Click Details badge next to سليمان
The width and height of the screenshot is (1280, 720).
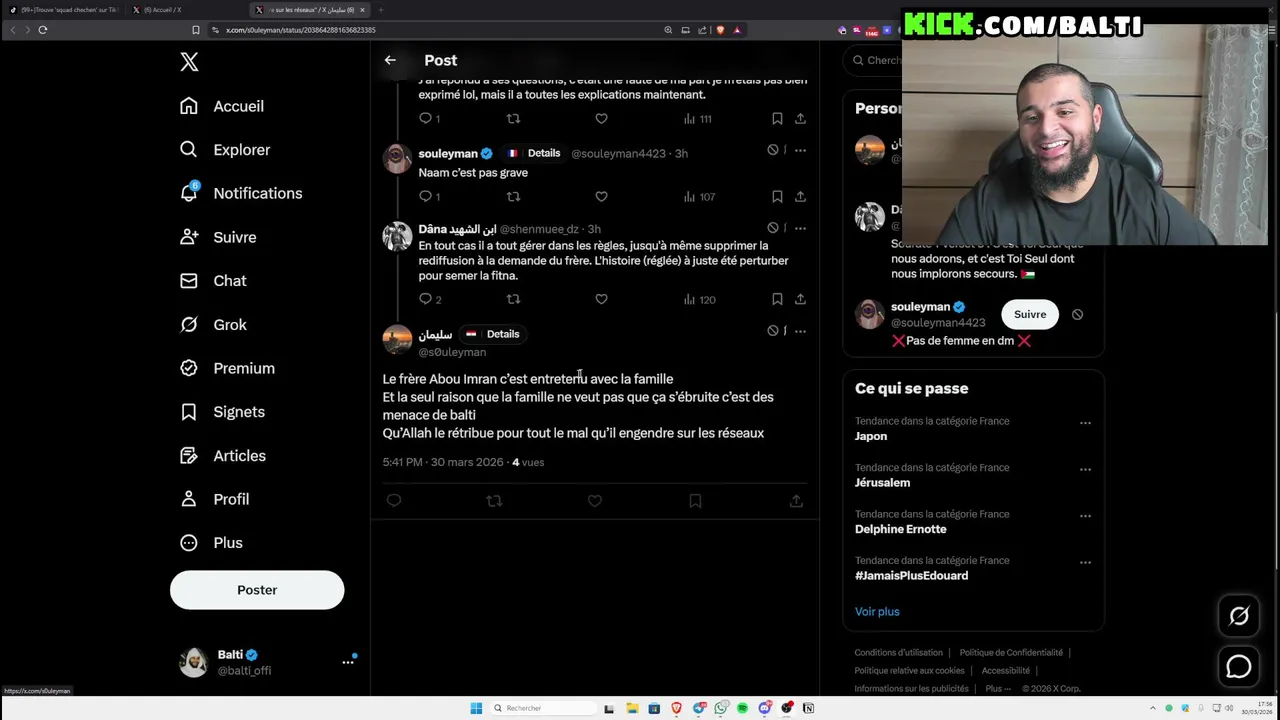pos(493,334)
